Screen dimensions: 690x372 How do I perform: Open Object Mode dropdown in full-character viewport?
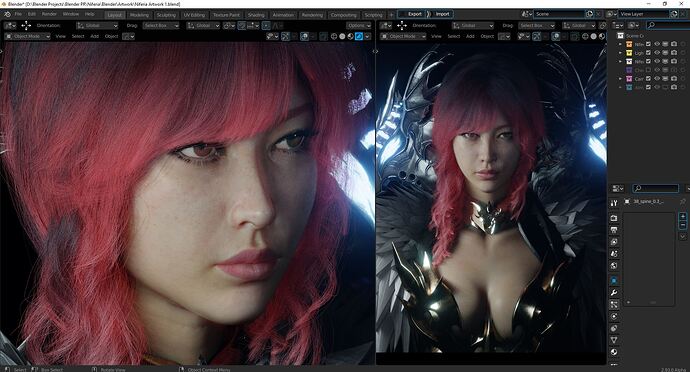[403, 36]
